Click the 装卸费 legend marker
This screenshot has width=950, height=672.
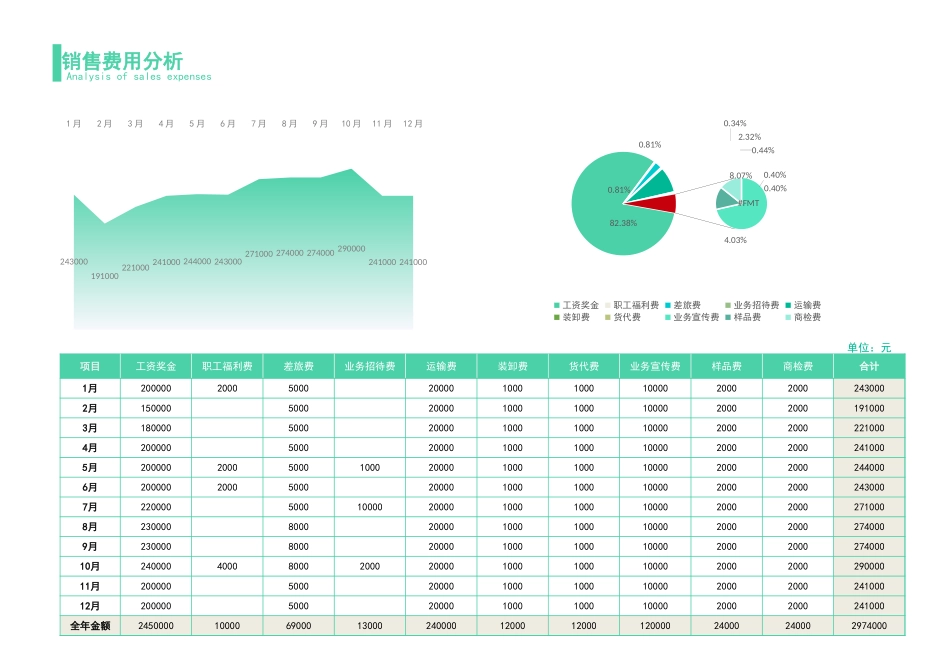coord(556,317)
